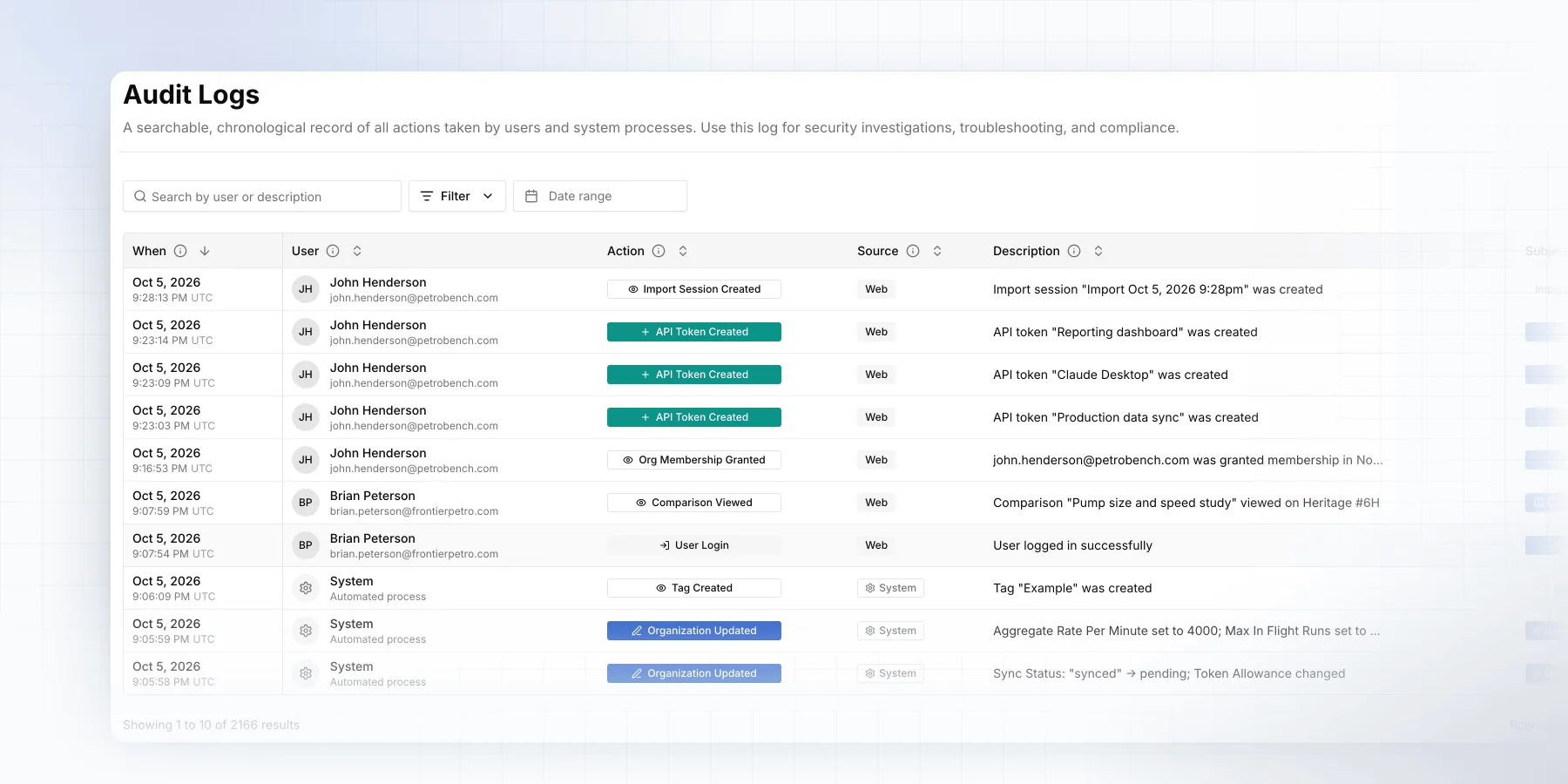Image resolution: width=1568 pixels, height=784 pixels.
Task: Click the BP avatar on the Comparison Viewed row
Action: click(x=306, y=503)
